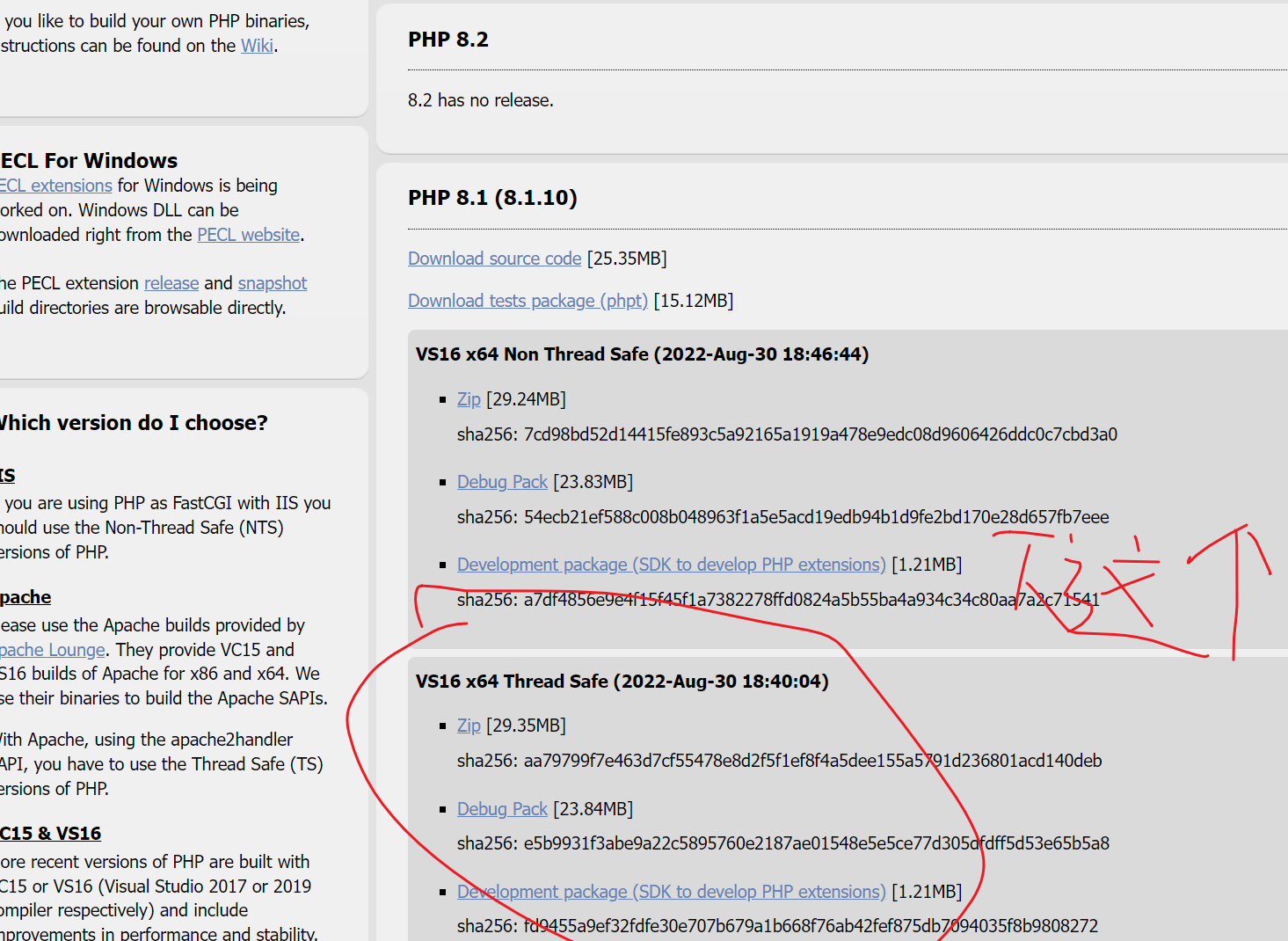
Task: Click the Zip size '[29.35MB]'
Action: [526, 726]
